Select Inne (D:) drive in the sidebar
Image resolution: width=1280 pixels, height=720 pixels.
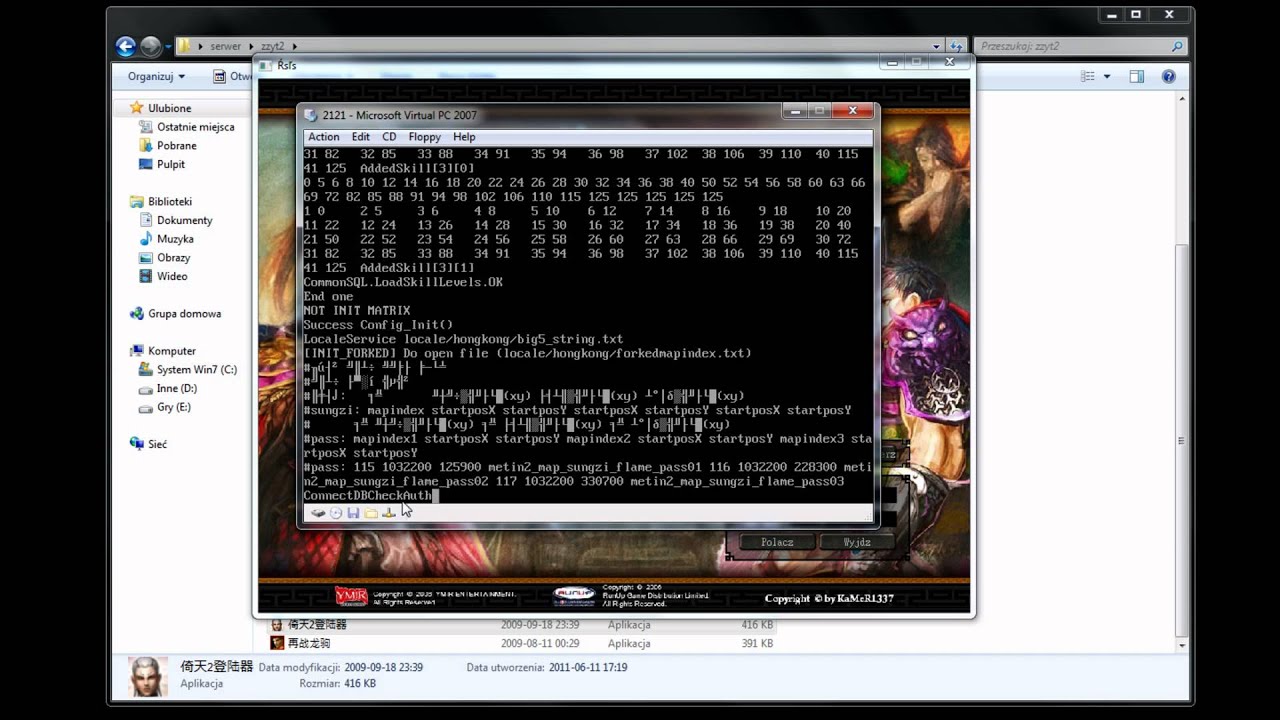click(x=177, y=388)
